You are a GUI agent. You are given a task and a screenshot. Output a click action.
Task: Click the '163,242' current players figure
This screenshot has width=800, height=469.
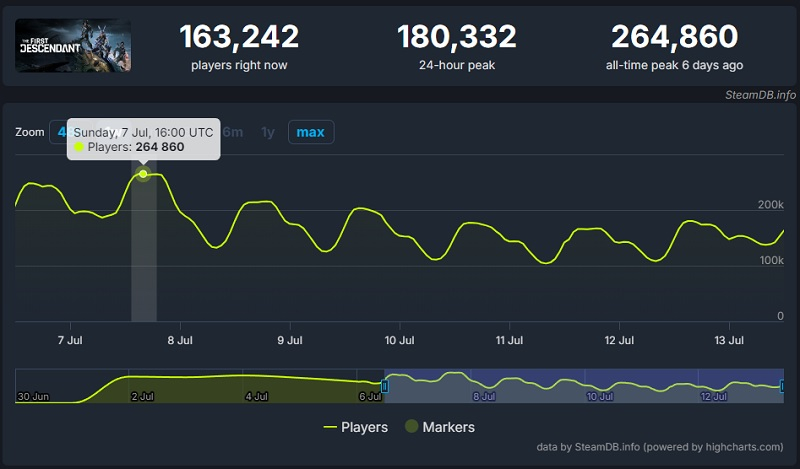point(239,37)
